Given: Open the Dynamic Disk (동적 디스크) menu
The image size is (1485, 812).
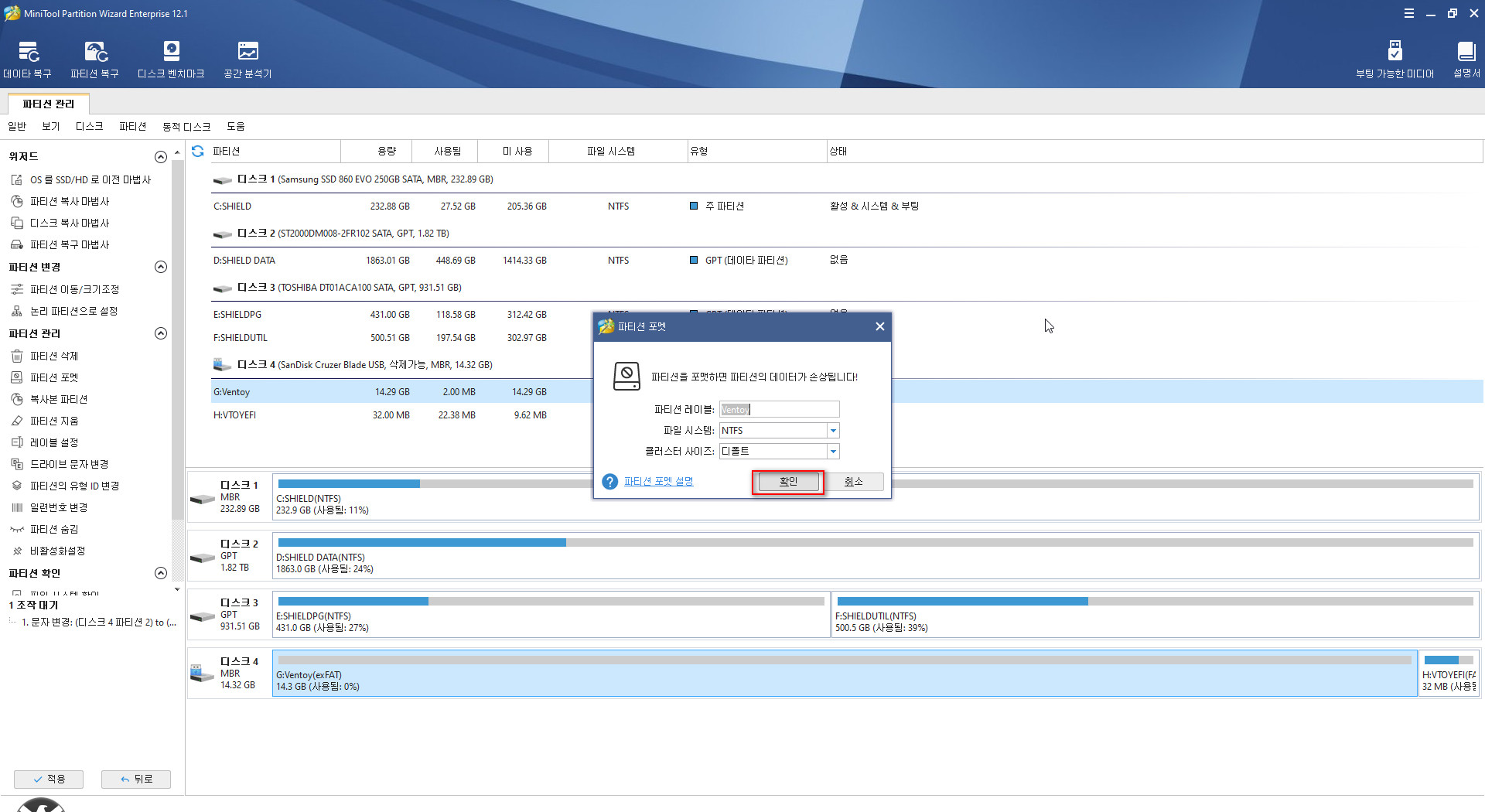Looking at the screenshot, I should tap(186, 126).
